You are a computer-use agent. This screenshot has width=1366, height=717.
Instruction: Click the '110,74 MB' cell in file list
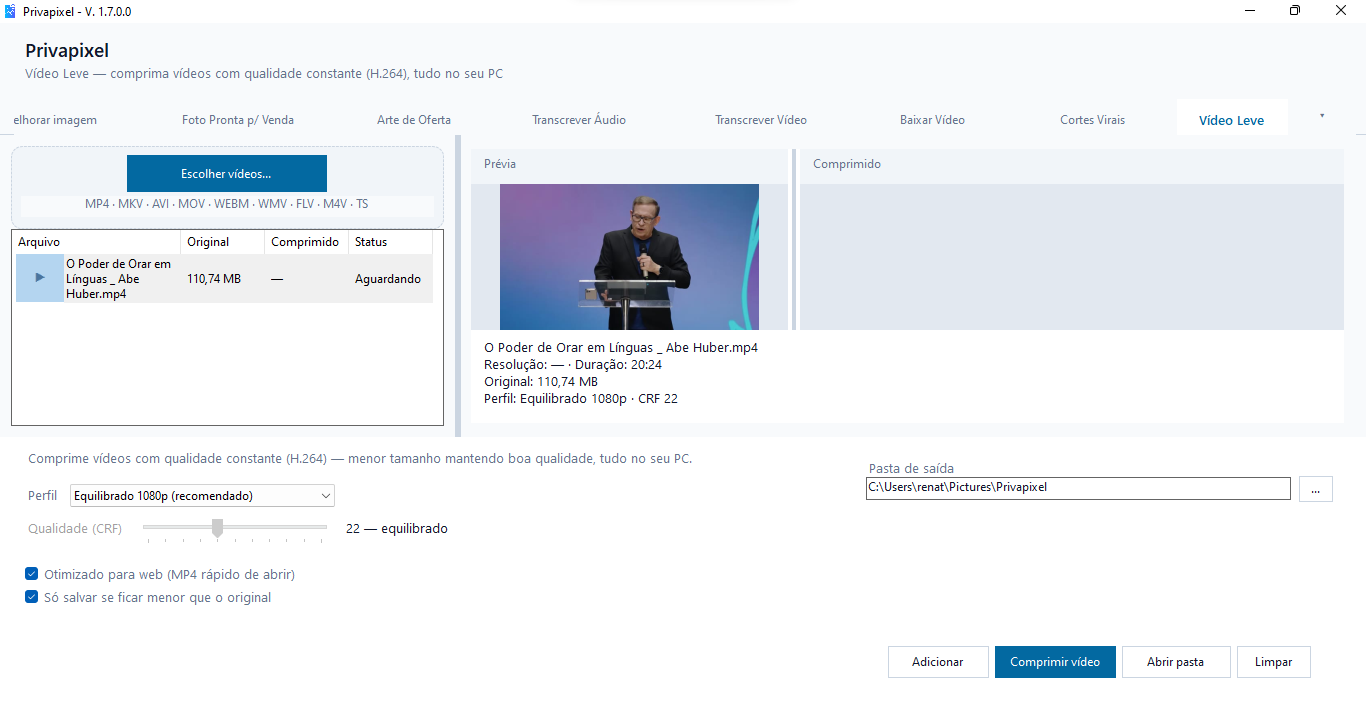click(x=214, y=279)
